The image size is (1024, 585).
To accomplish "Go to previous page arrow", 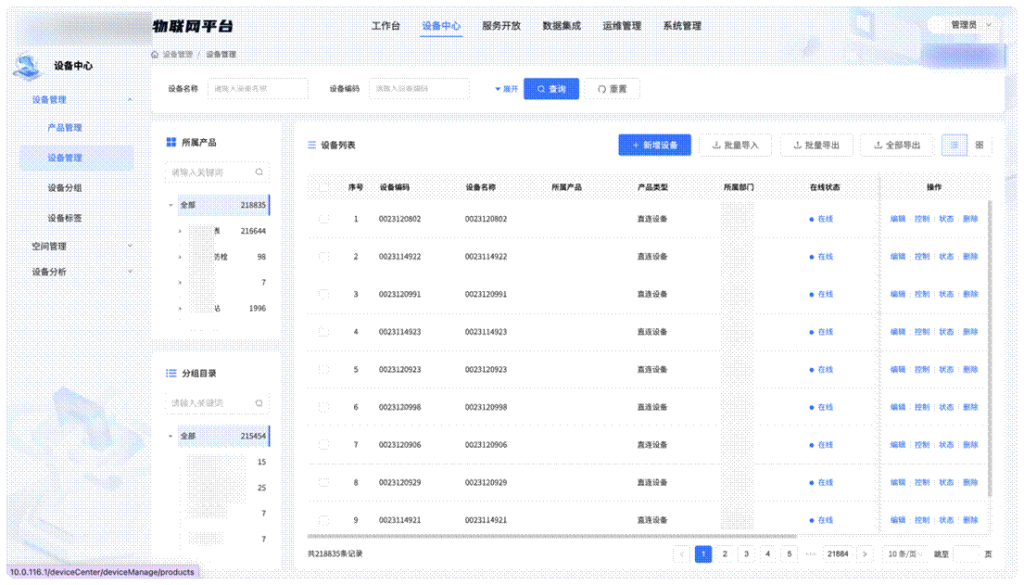I will point(682,554).
